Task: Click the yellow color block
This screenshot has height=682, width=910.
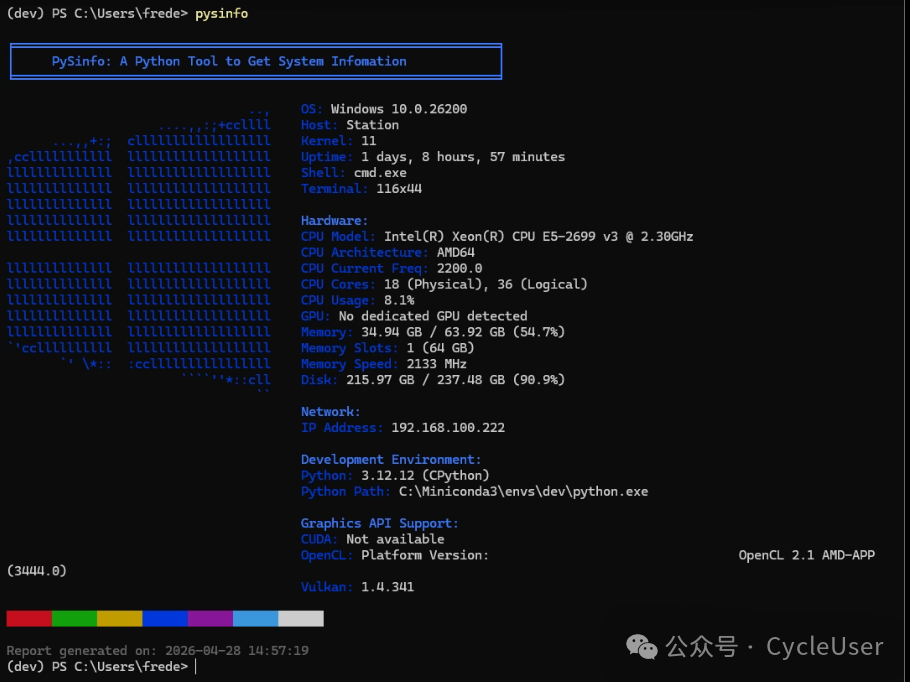Action: coord(120,618)
